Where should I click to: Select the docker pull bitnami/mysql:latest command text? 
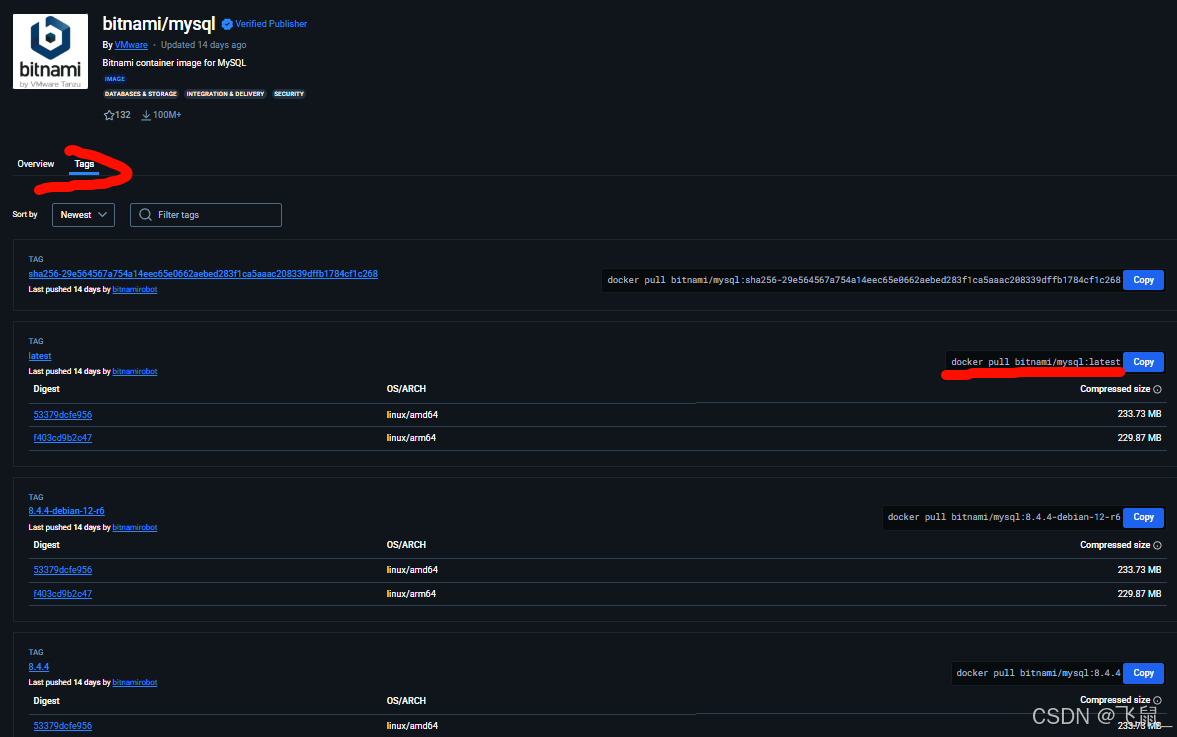click(1035, 362)
